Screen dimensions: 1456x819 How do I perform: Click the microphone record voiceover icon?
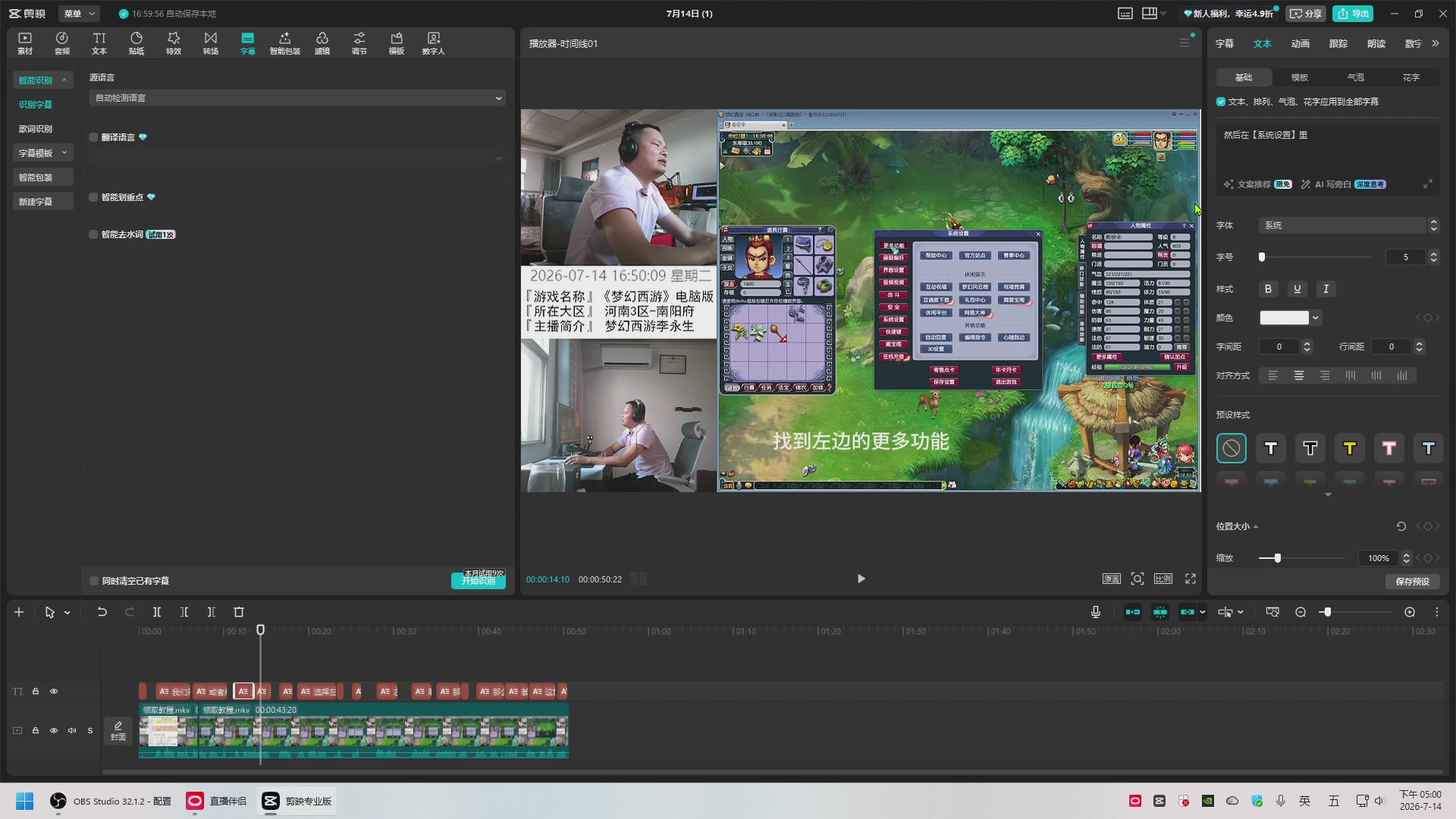pyautogui.click(x=1096, y=612)
